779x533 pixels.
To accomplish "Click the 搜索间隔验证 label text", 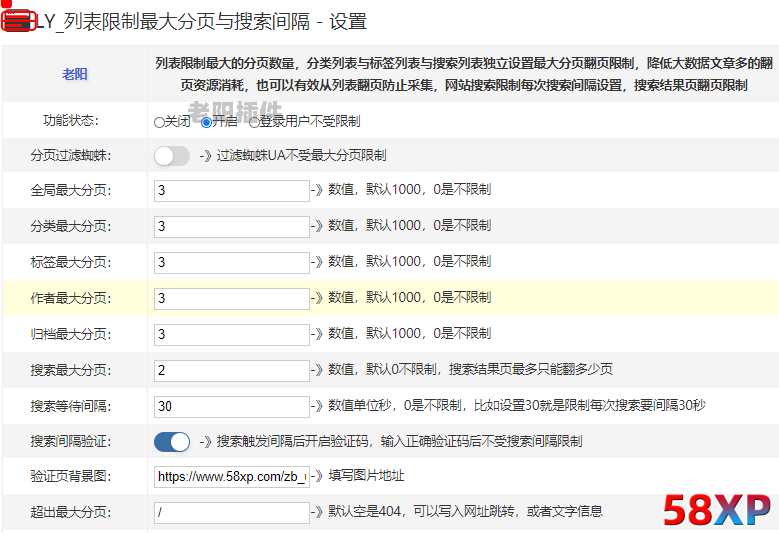I will [x=71, y=441].
